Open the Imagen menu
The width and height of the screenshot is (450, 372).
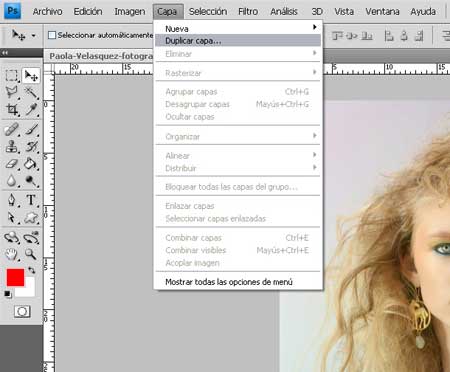[130, 11]
